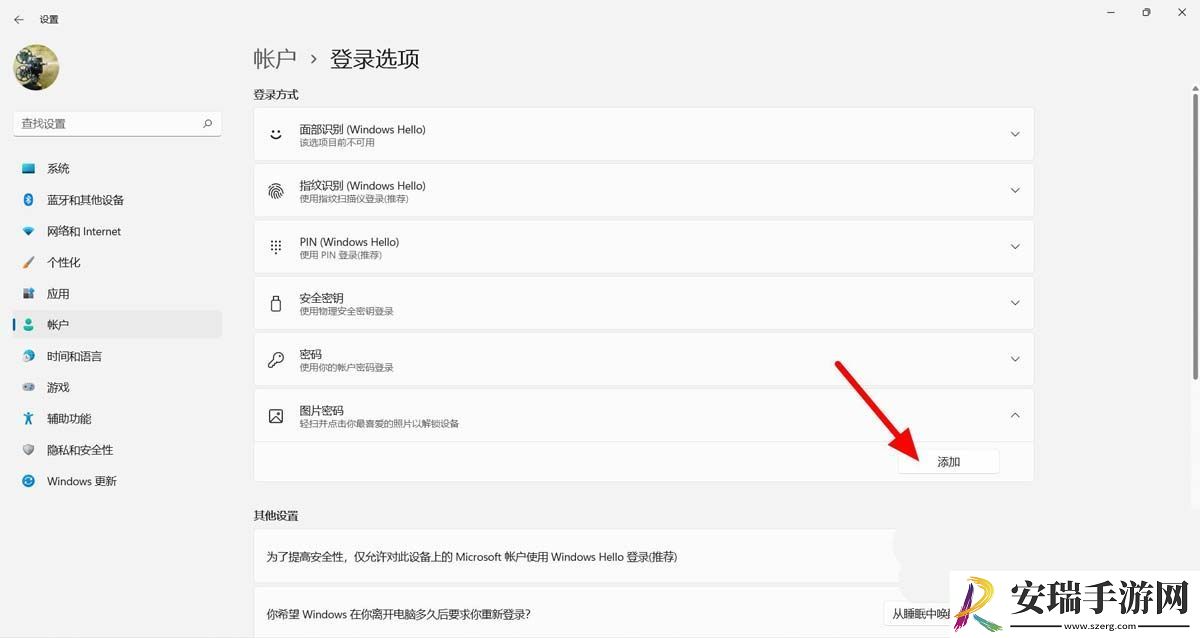Collapse 图片密码 section chevron

tap(1015, 415)
